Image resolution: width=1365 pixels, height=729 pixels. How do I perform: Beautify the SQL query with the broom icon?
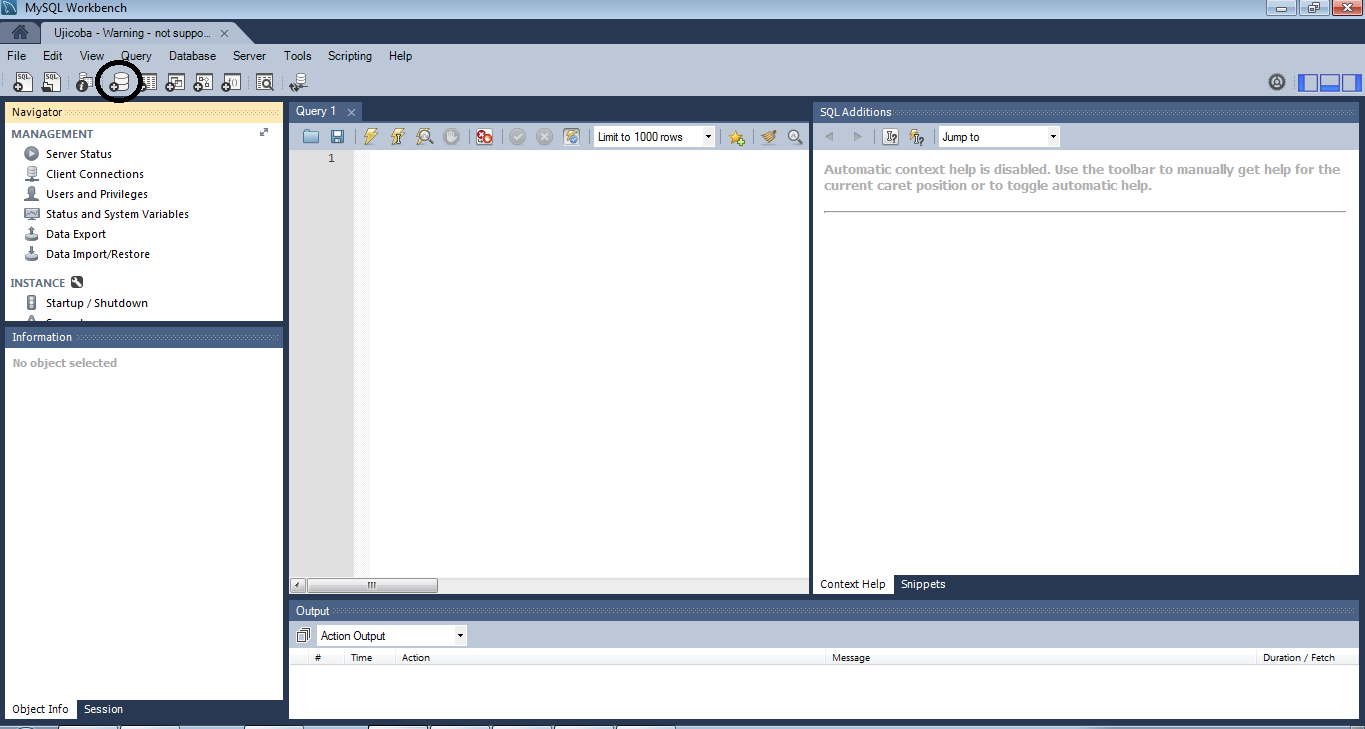click(768, 136)
